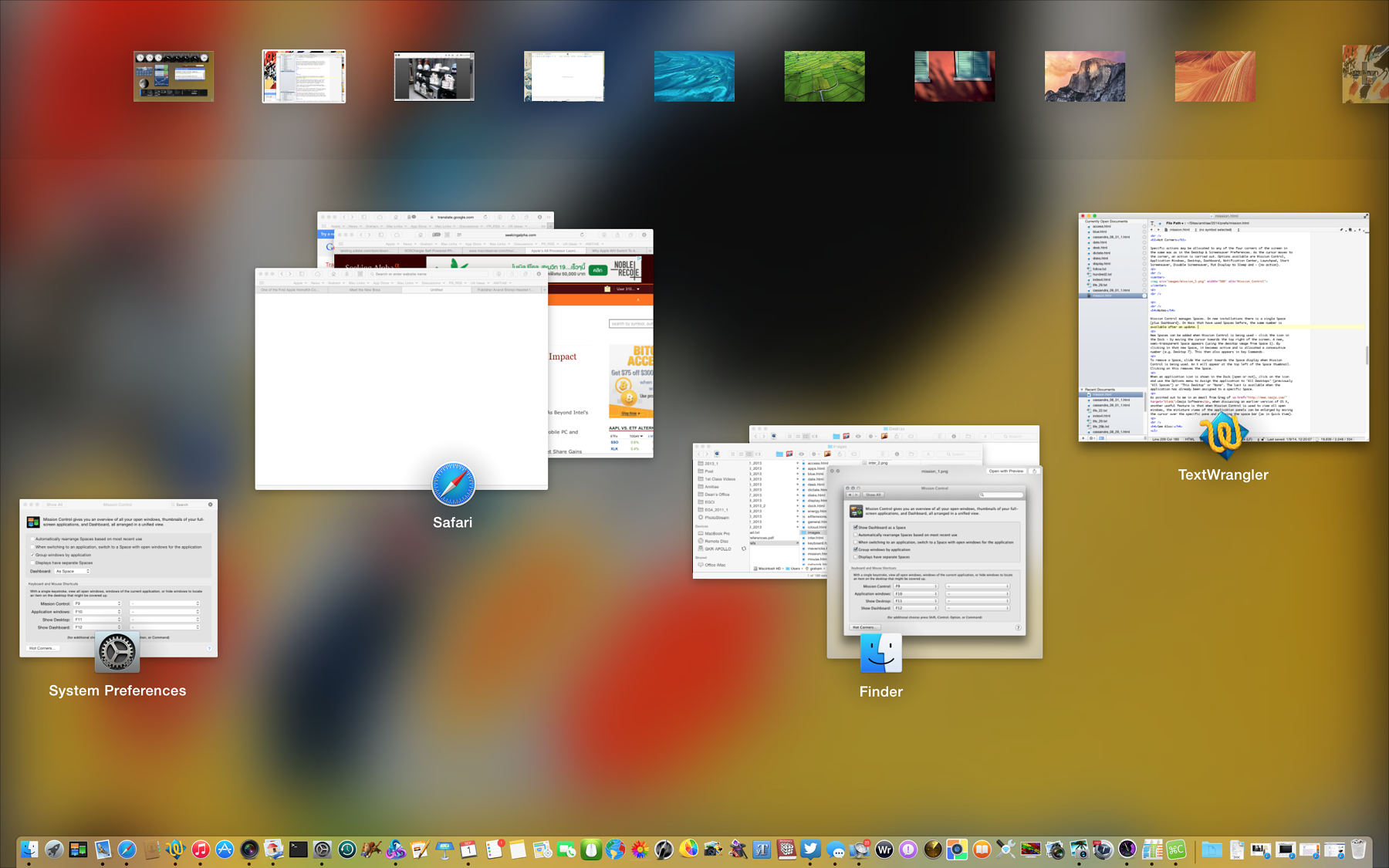The width and height of the screenshot is (1389, 868).
Task: Launch Safari compass icon in the Dock
Action: click(127, 849)
